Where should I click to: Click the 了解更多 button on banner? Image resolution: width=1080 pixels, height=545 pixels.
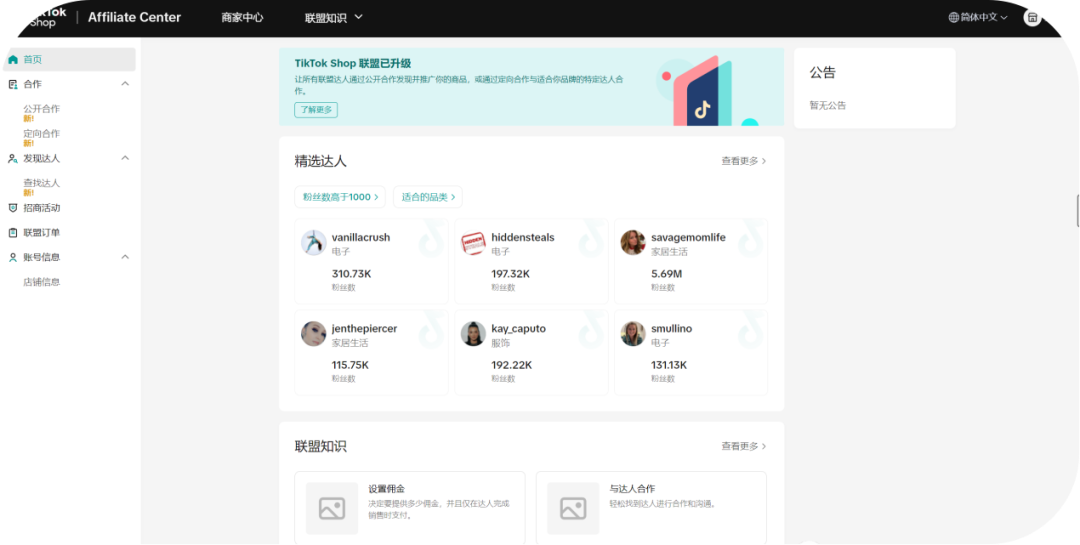point(315,110)
